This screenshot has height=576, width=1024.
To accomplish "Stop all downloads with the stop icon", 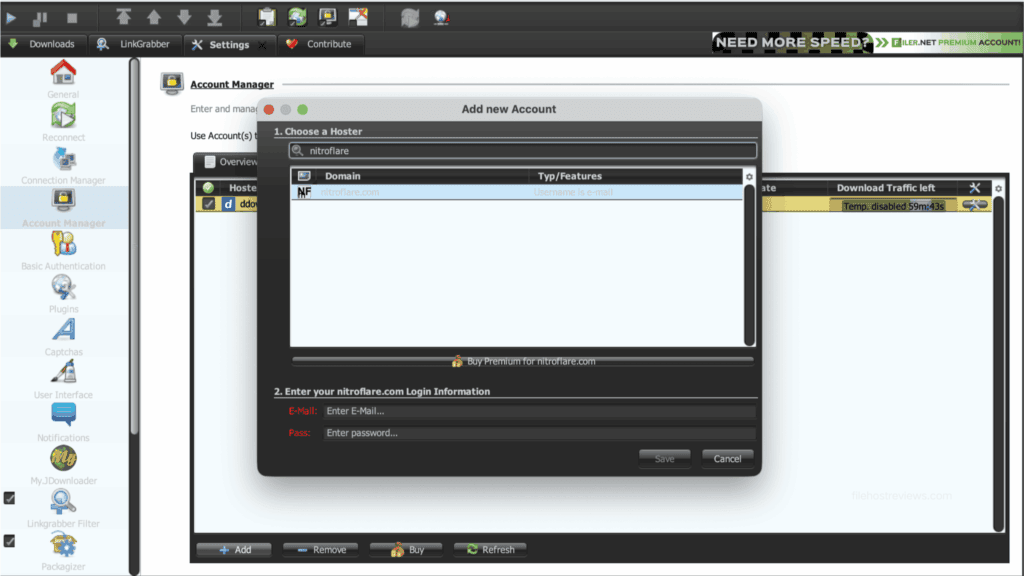I will click(72, 18).
